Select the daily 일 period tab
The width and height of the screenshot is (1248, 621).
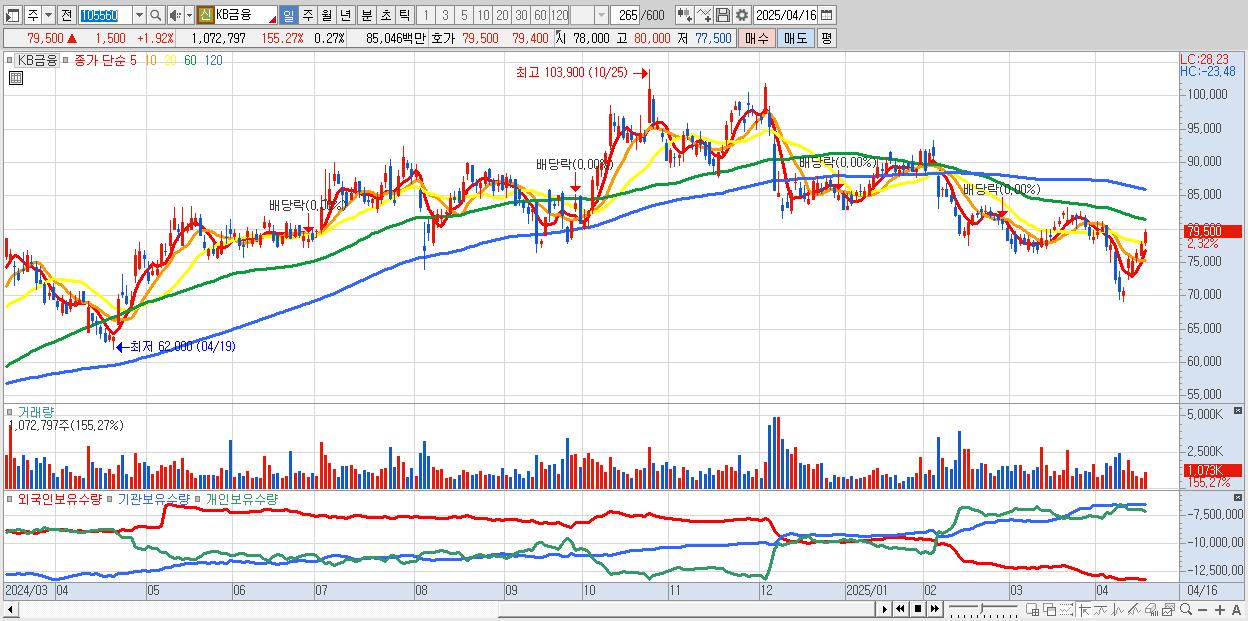coord(288,15)
